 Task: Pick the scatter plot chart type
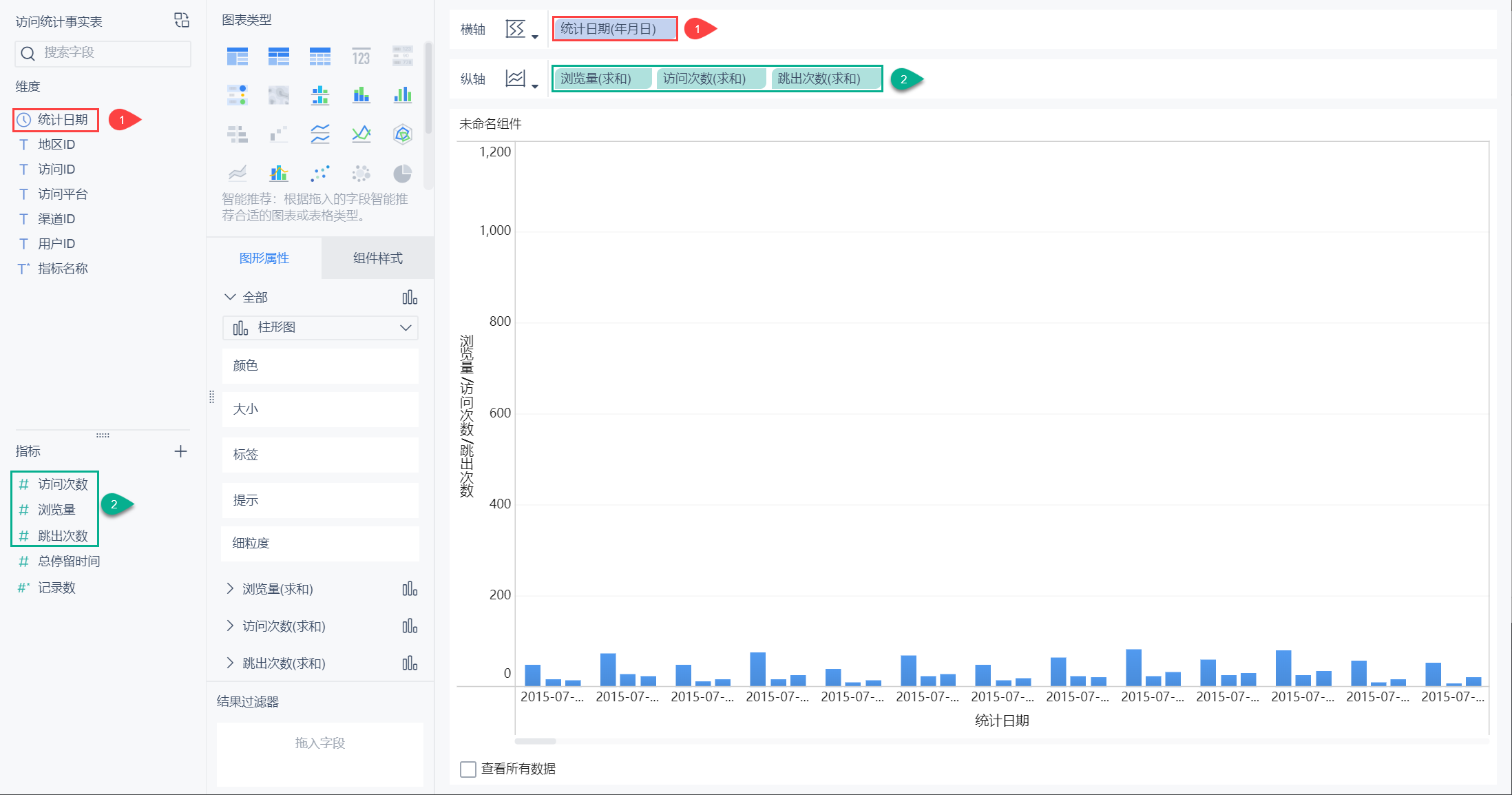click(319, 173)
